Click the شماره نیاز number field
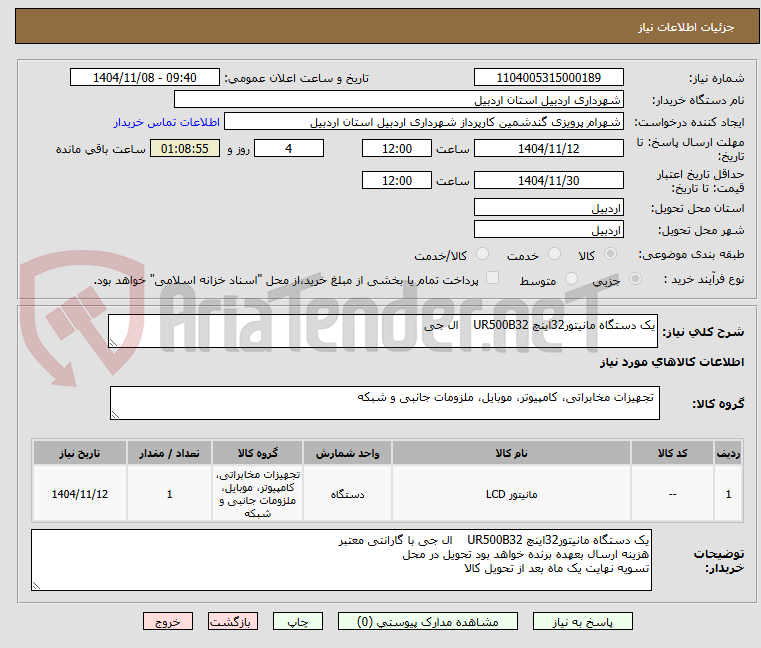Viewport: 761px width, 648px height. (548, 78)
